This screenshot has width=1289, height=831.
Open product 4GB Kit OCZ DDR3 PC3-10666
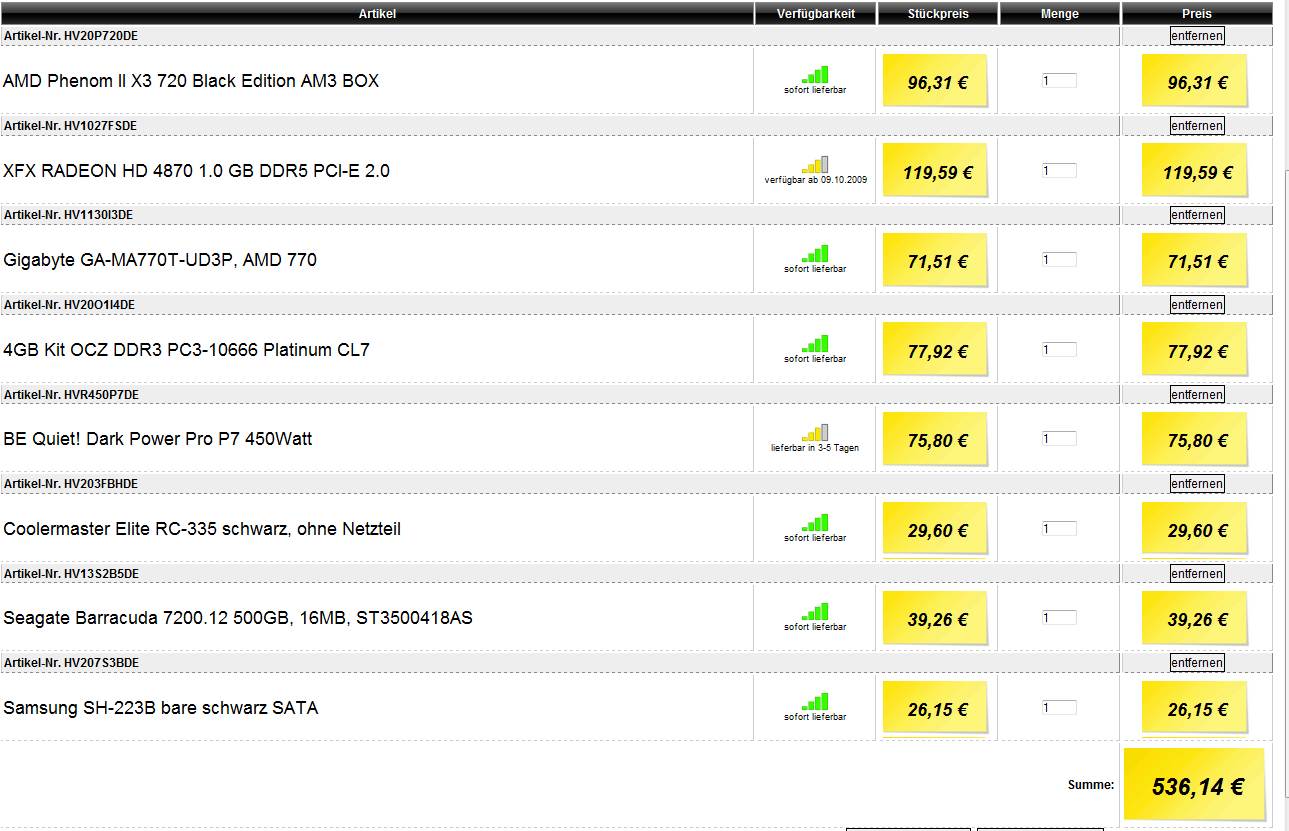(x=186, y=350)
